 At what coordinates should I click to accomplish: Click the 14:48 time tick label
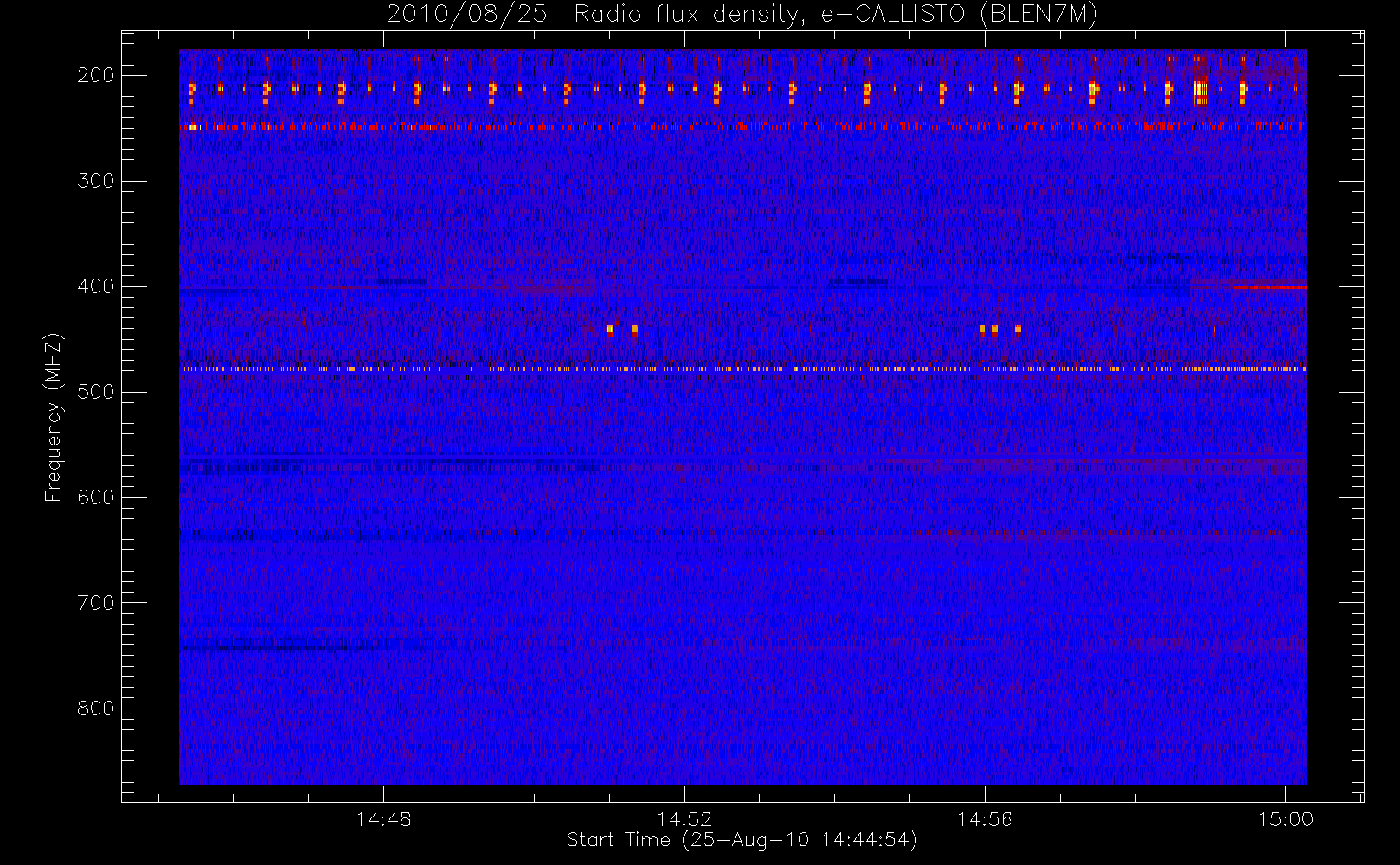(x=384, y=819)
